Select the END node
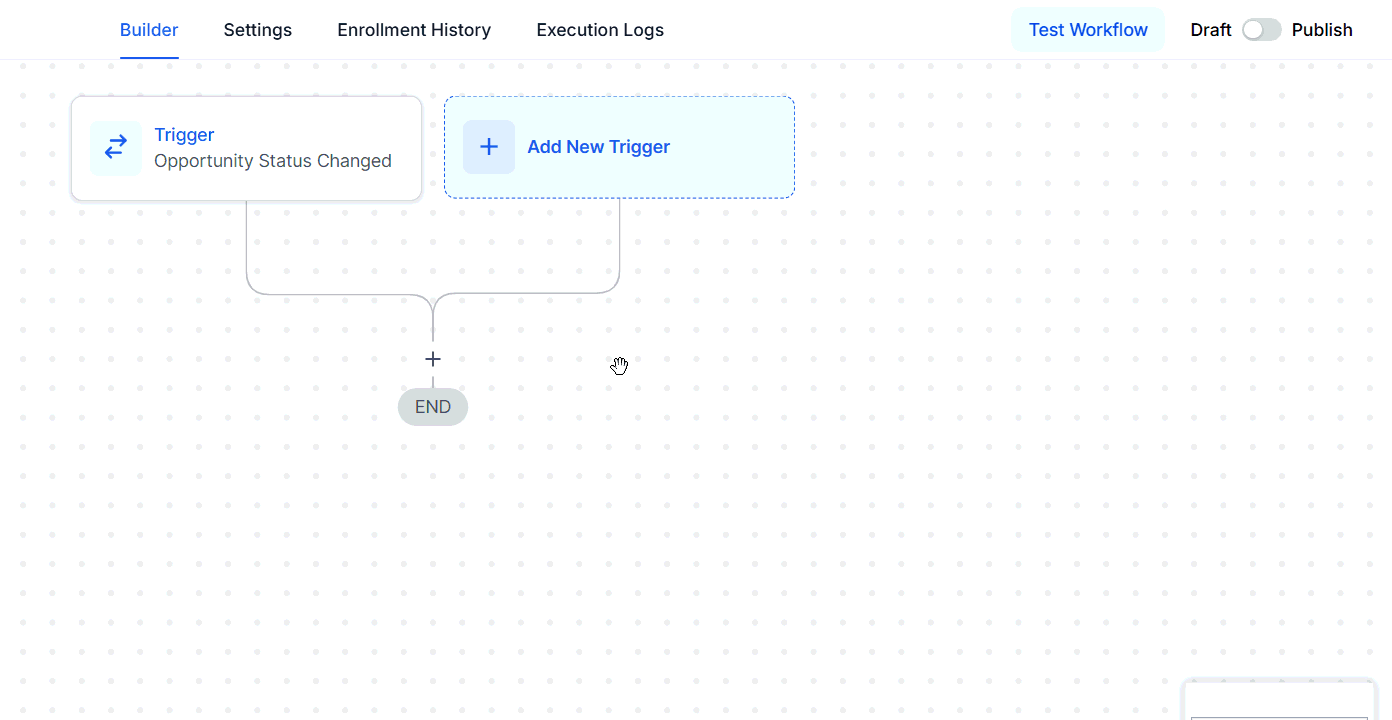Screen dimensions: 1392x720 (x=433, y=407)
